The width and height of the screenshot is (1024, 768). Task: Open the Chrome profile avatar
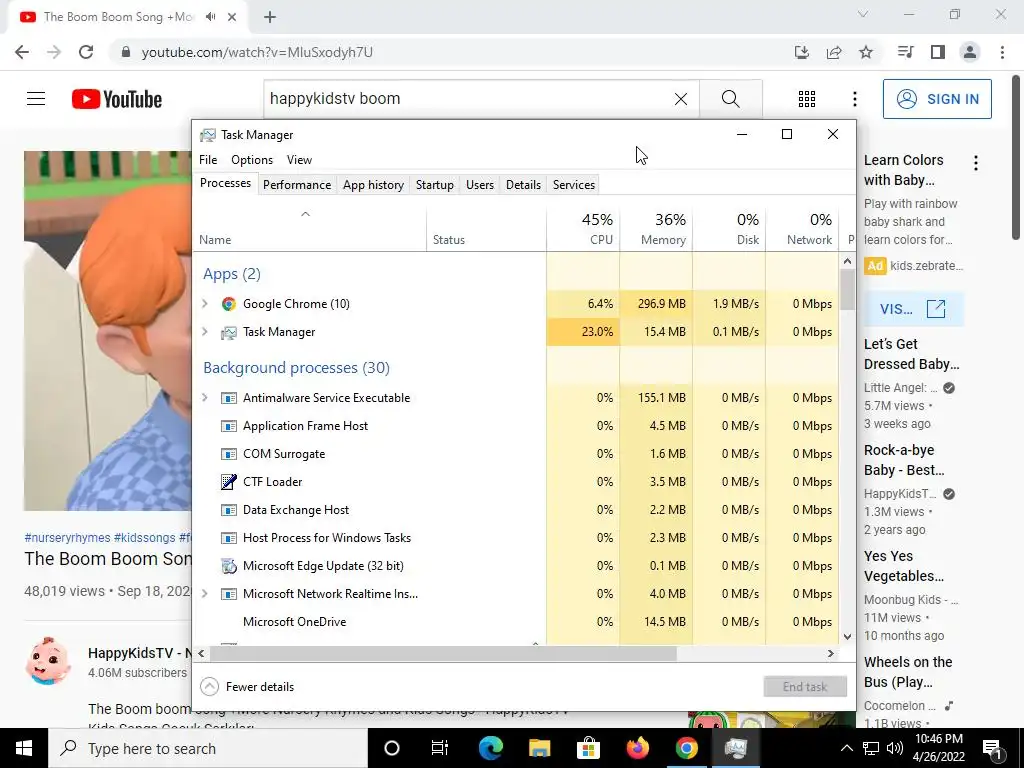[970, 52]
